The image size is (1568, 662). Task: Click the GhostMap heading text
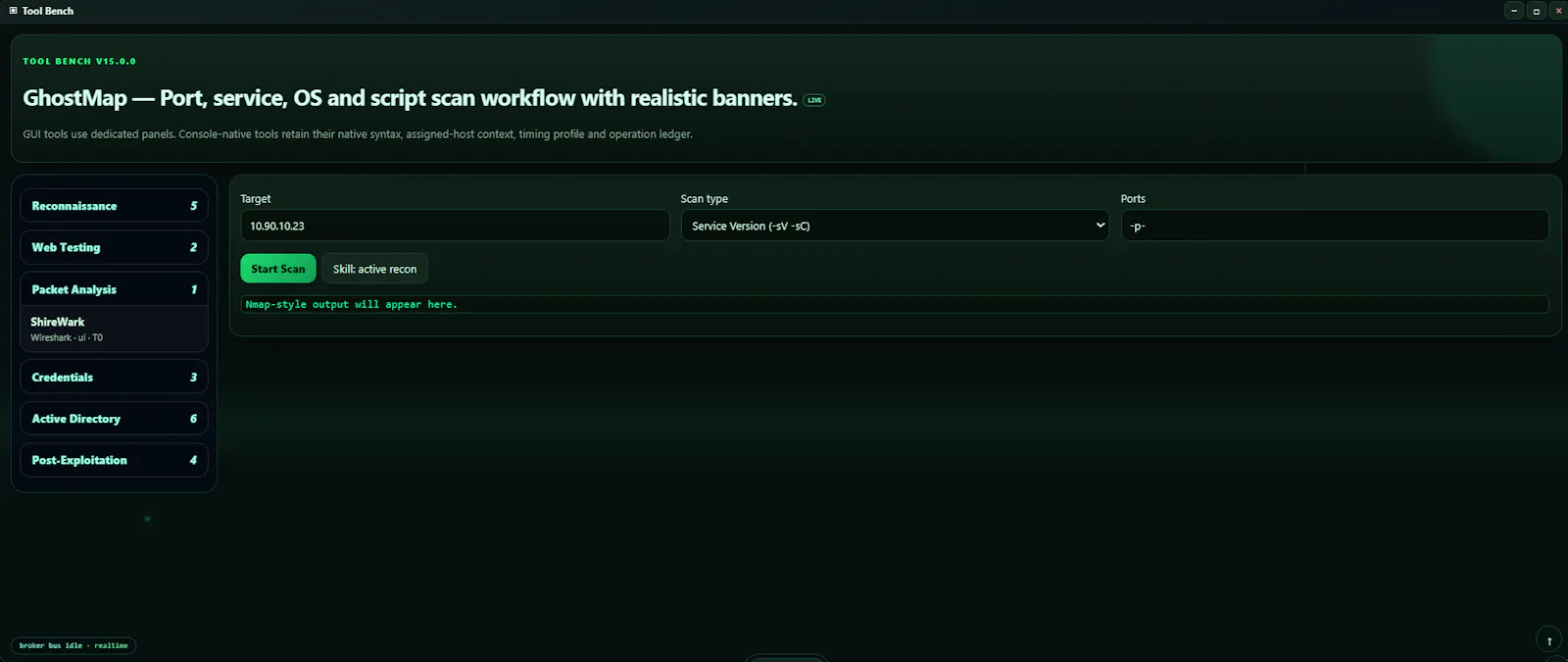[410, 98]
